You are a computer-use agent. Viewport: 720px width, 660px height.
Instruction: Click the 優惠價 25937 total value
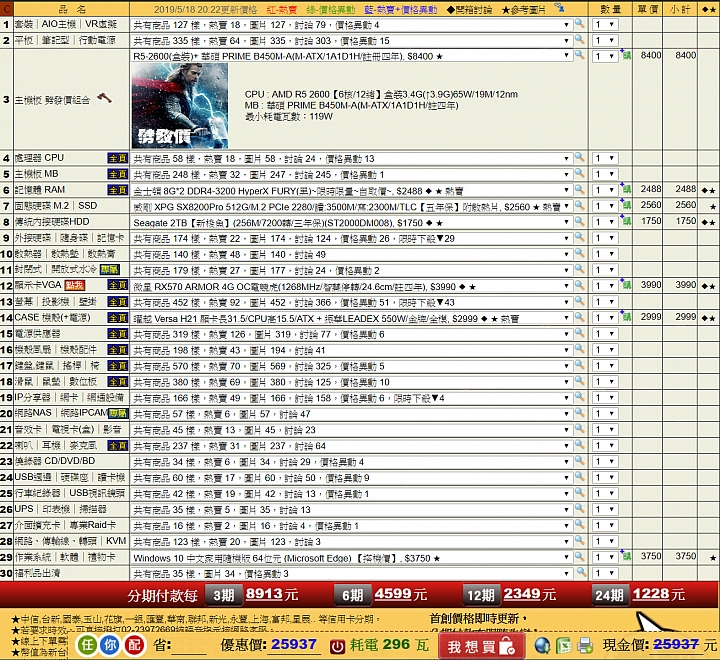pyautogui.click(x=293, y=644)
